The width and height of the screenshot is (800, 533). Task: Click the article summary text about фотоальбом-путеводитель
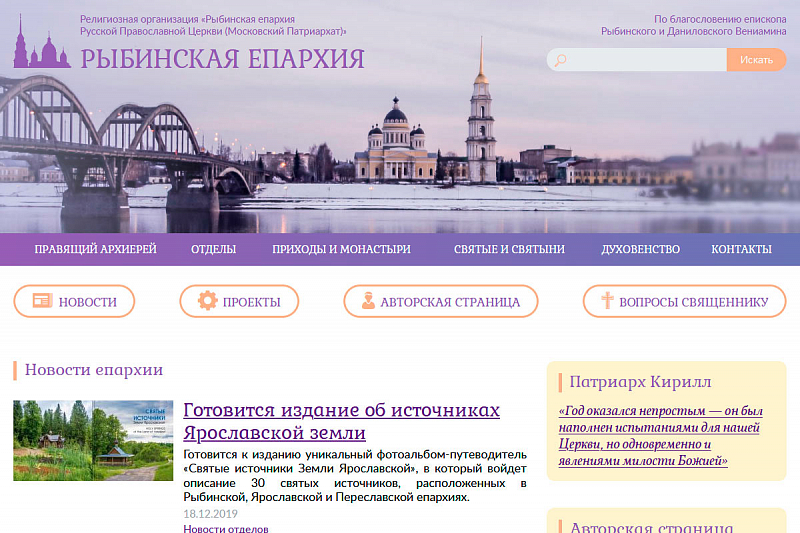point(355,475)
